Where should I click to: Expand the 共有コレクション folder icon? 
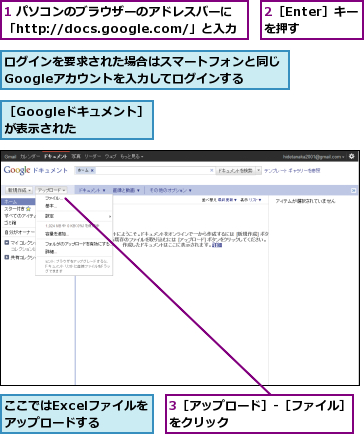7,257
